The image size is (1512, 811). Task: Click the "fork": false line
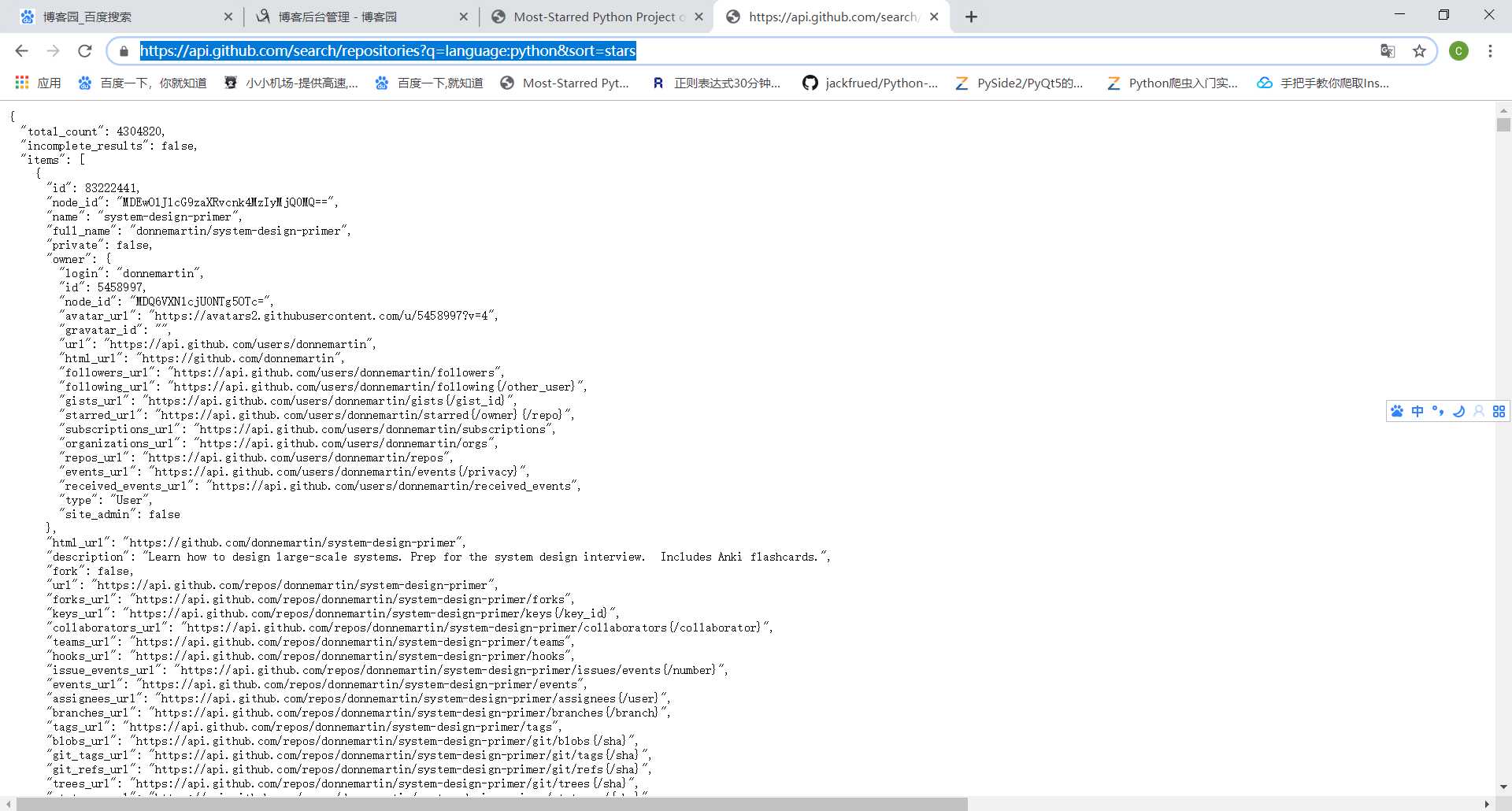tap(90, 571)
